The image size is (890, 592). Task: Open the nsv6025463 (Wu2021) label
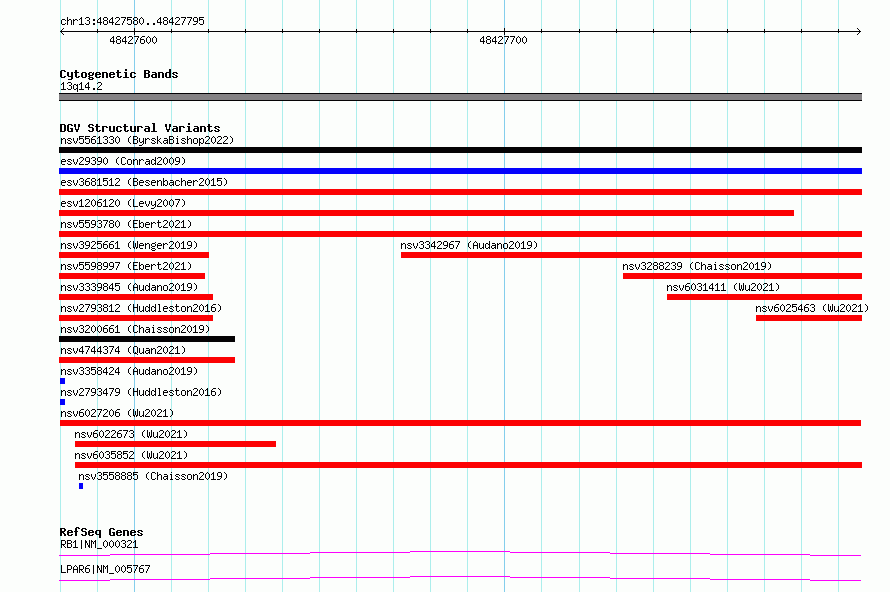812,308
